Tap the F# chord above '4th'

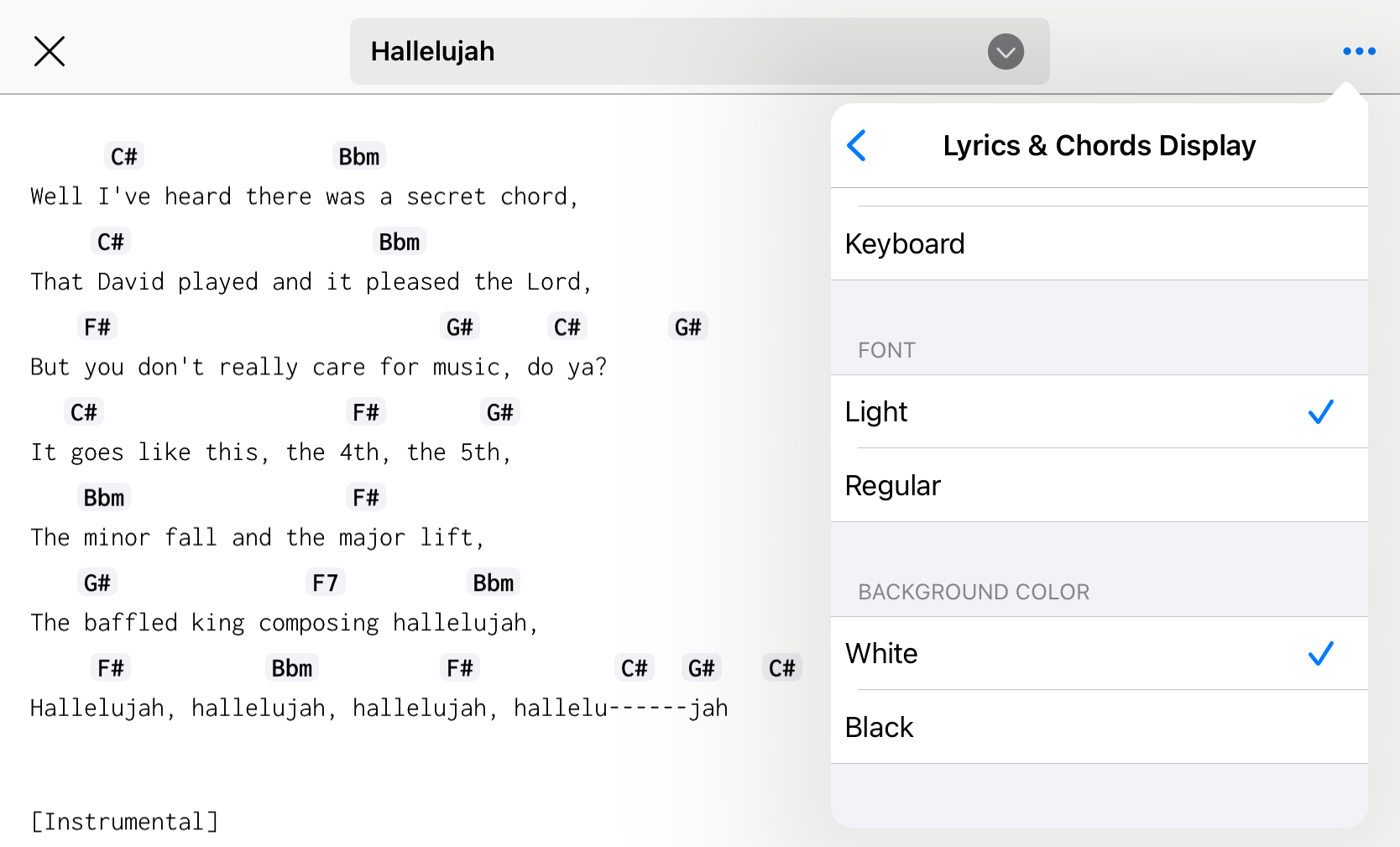[x=366, y=412]
